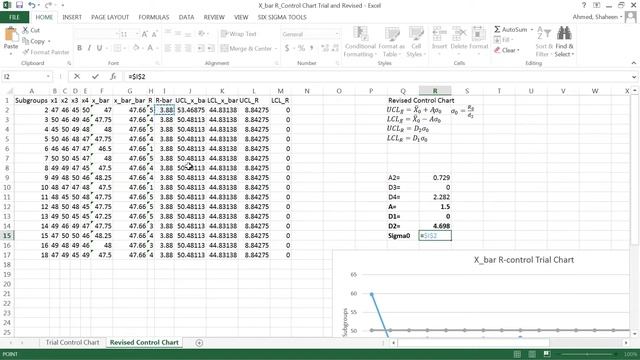Viewport: 640px width, 360px height.
Task: Open the font size dropdown
Action: [x=137, y=34]
